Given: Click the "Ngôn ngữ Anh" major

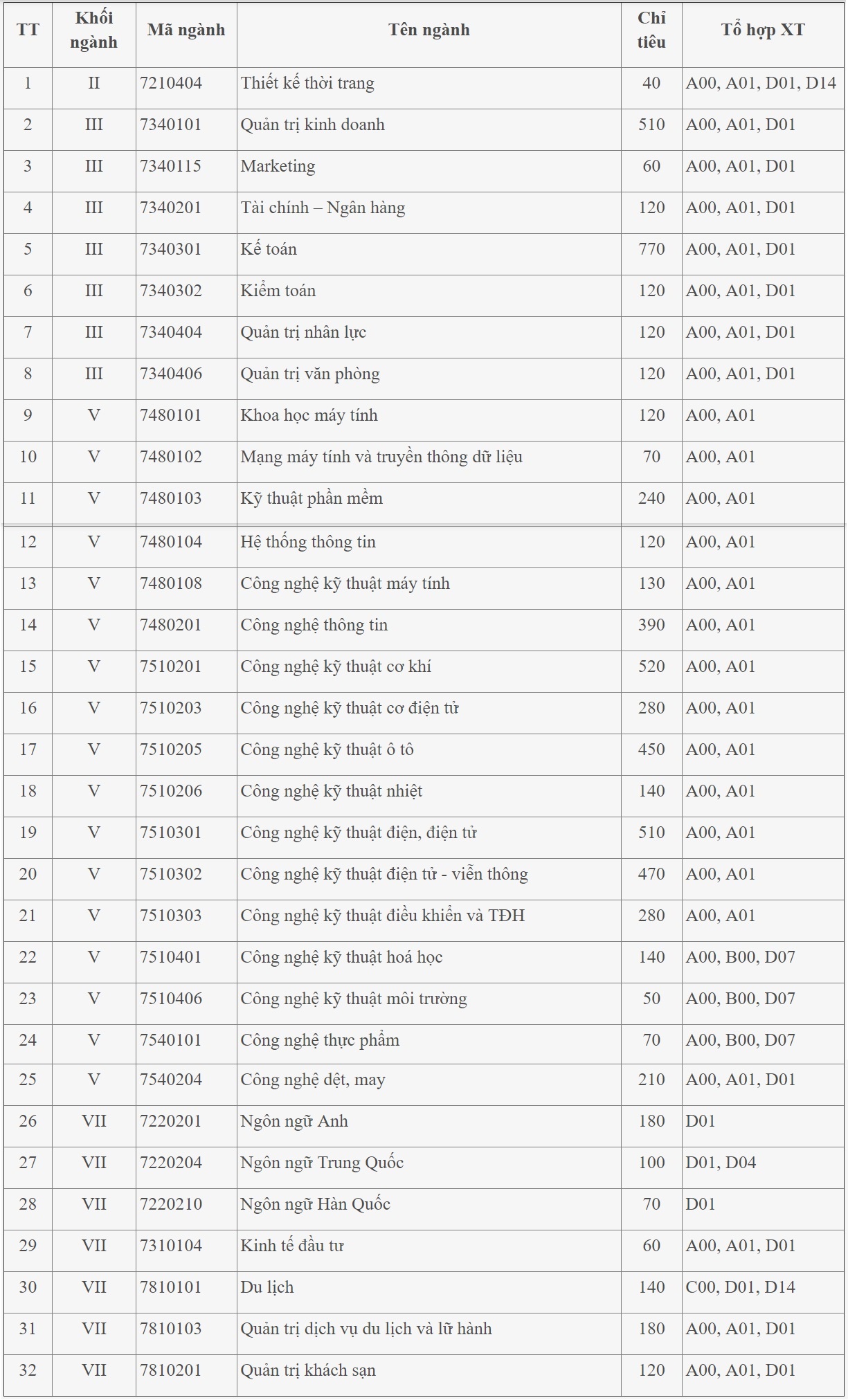Looking at the screenshot, I should pyautogui.click(x=294, y=1122).
